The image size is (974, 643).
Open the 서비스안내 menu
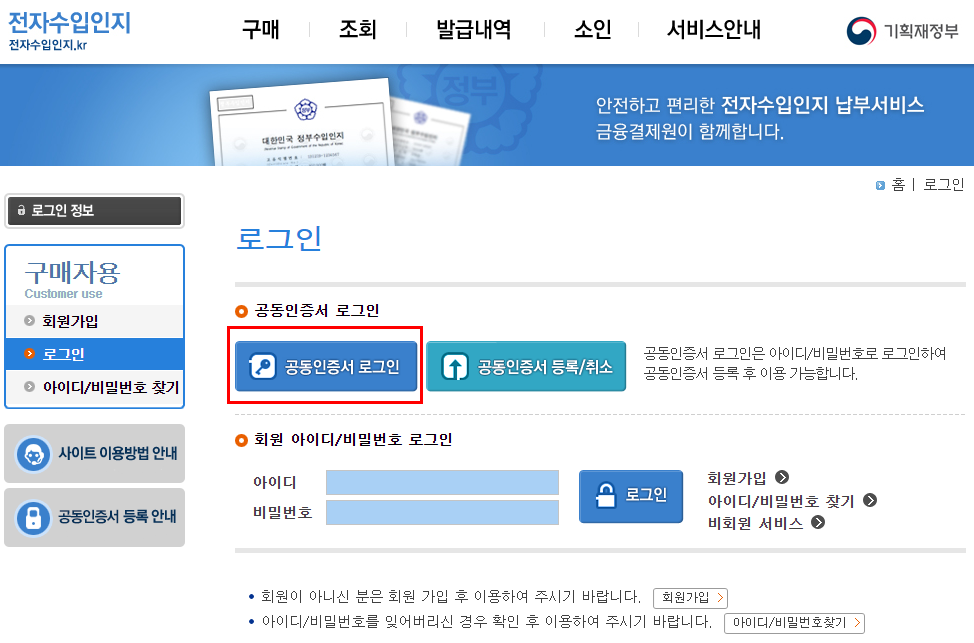point(713,29)
